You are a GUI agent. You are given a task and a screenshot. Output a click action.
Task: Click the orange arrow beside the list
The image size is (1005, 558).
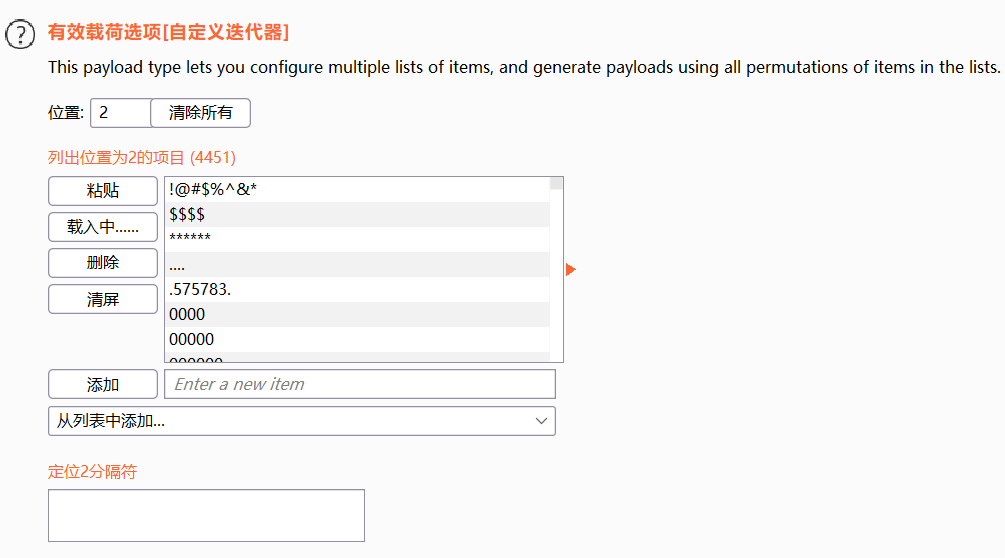pos(571,269)
